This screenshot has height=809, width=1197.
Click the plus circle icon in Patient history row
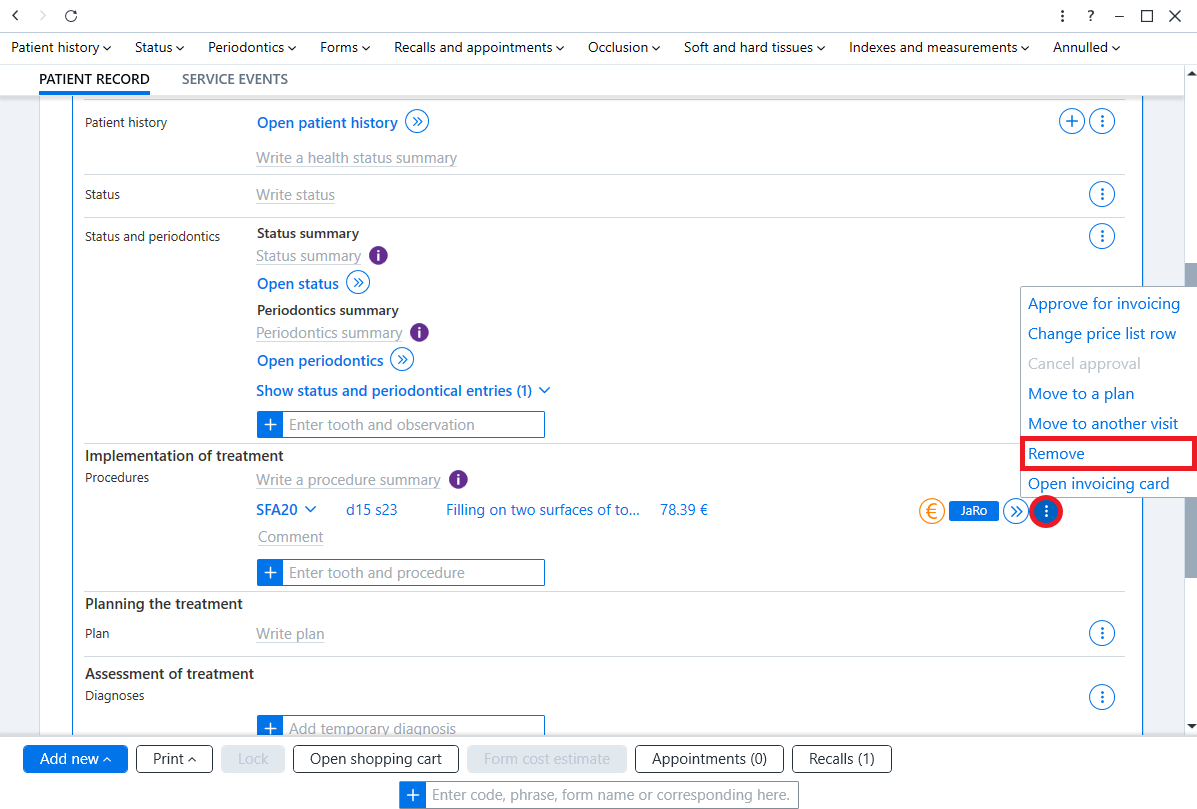[x=1072, y=121]
